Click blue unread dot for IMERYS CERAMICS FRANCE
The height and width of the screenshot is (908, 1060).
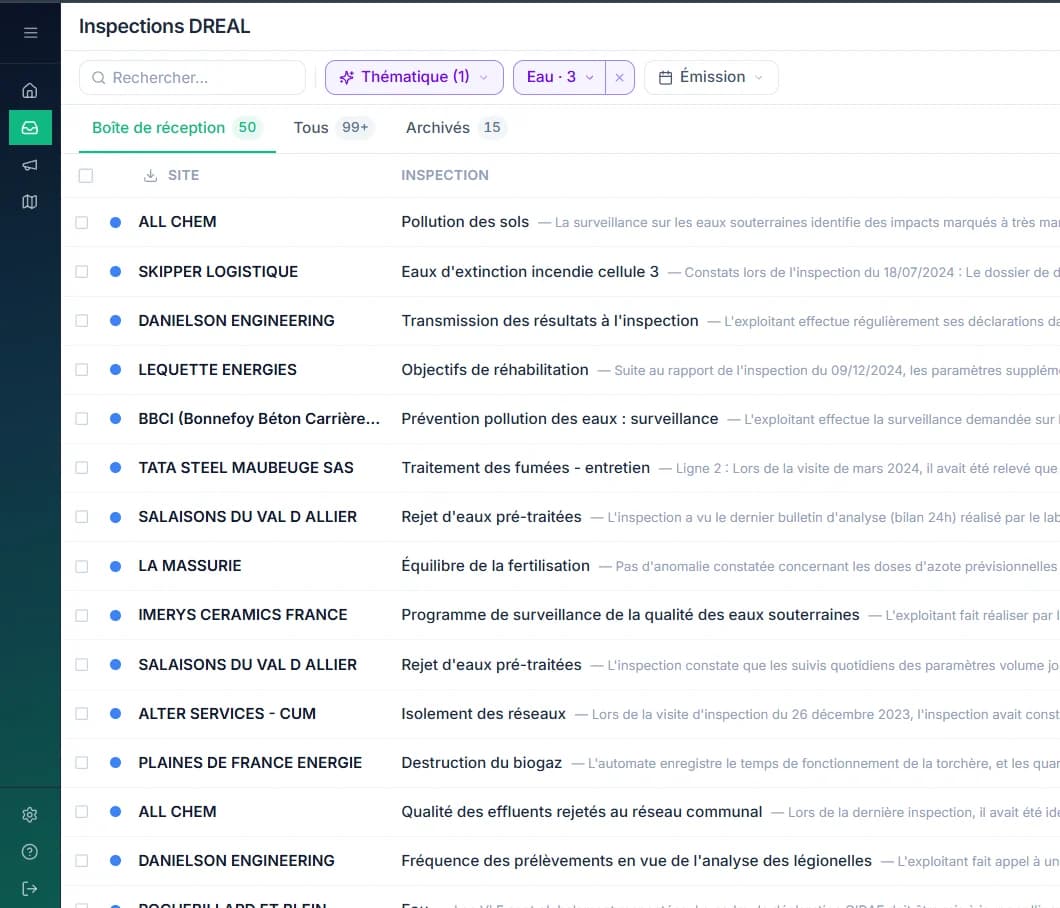click(x=116, y=615)
